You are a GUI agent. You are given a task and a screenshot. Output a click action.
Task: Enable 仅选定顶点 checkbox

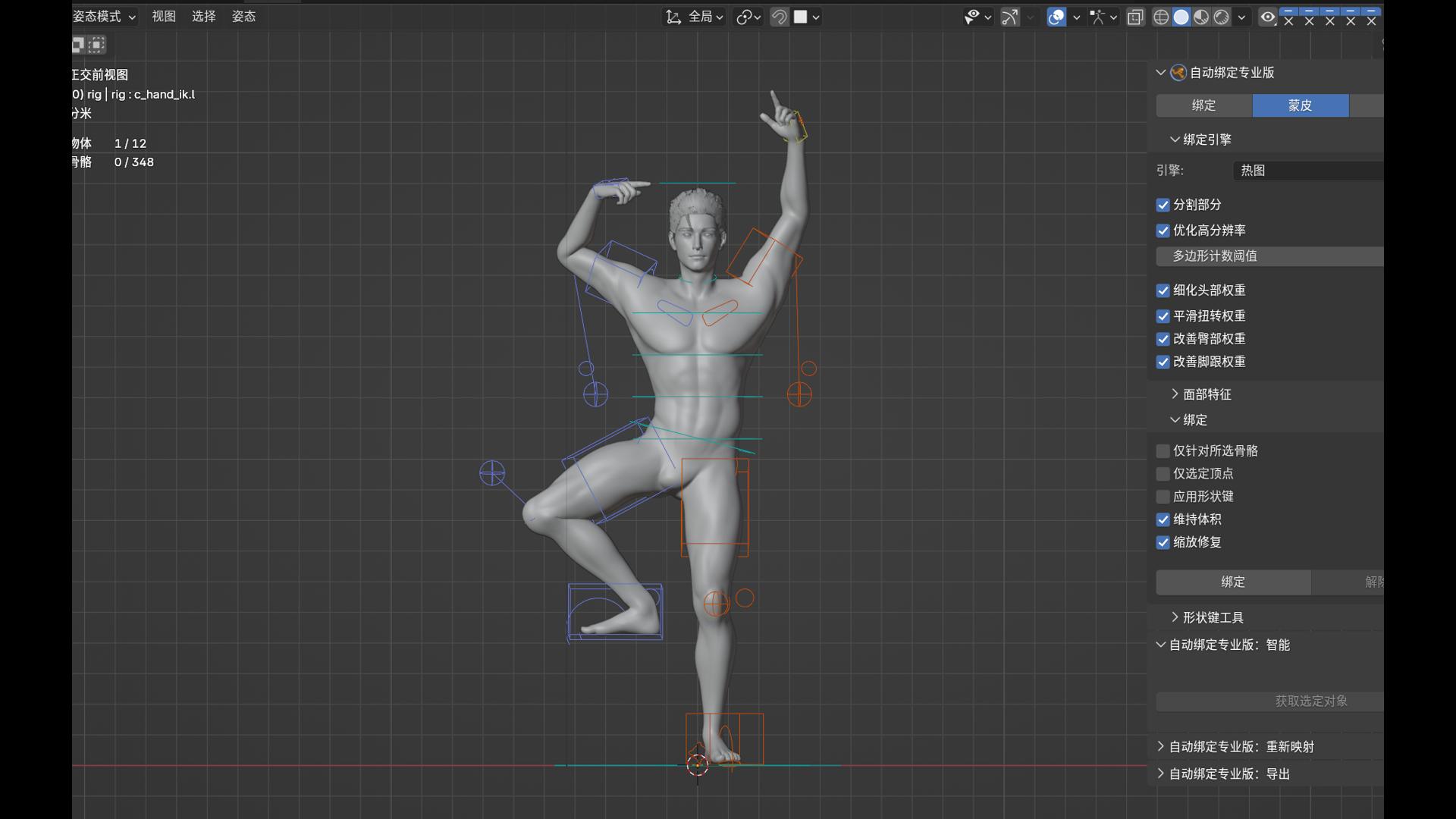click(1163, 474)
